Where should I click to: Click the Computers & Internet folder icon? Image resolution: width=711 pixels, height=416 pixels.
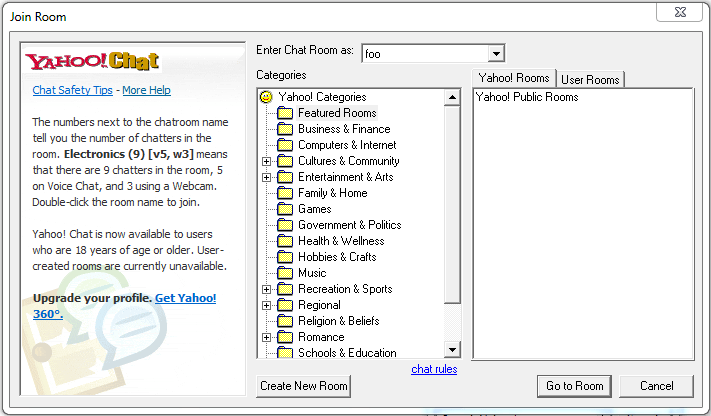click(x=285, y=145)
